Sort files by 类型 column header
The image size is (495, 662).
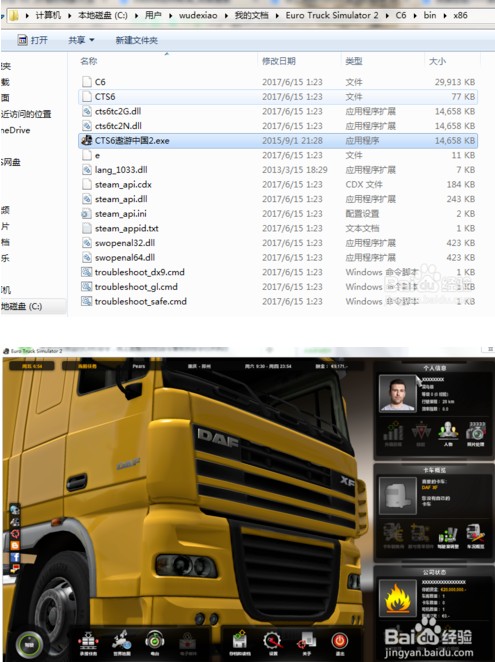tap(354, 61)
